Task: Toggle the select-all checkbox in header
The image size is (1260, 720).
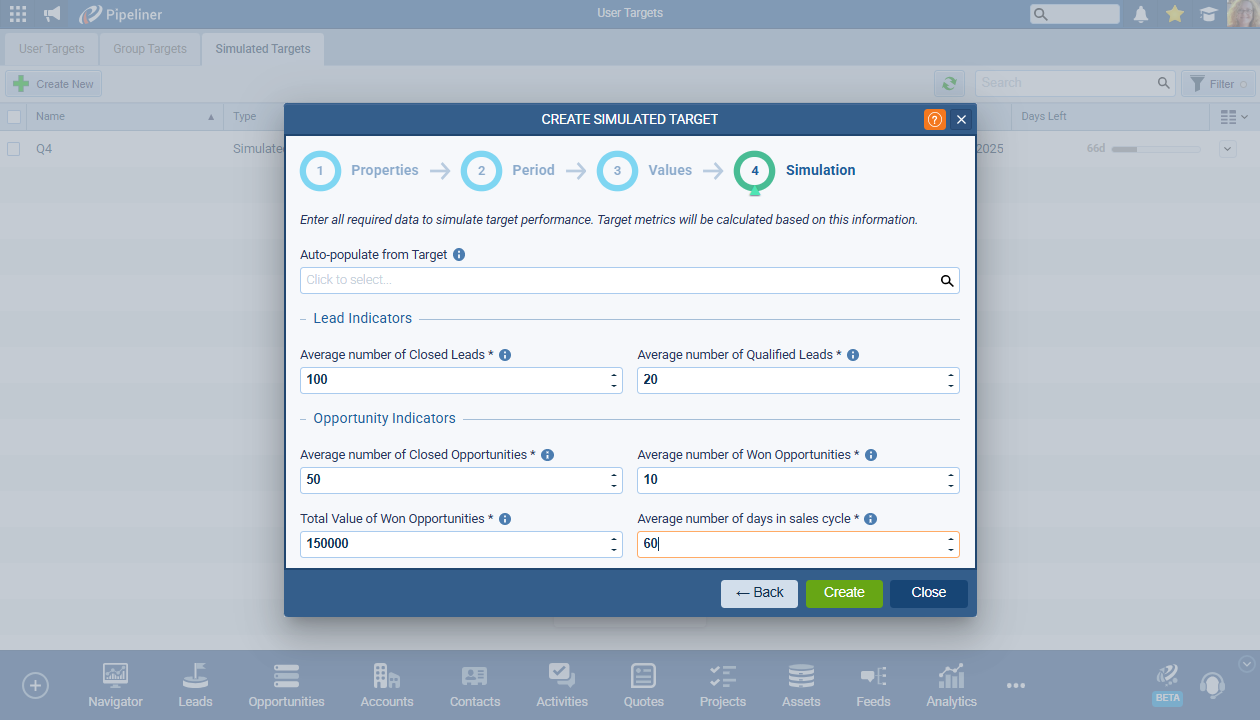Action: pos(14,117)
